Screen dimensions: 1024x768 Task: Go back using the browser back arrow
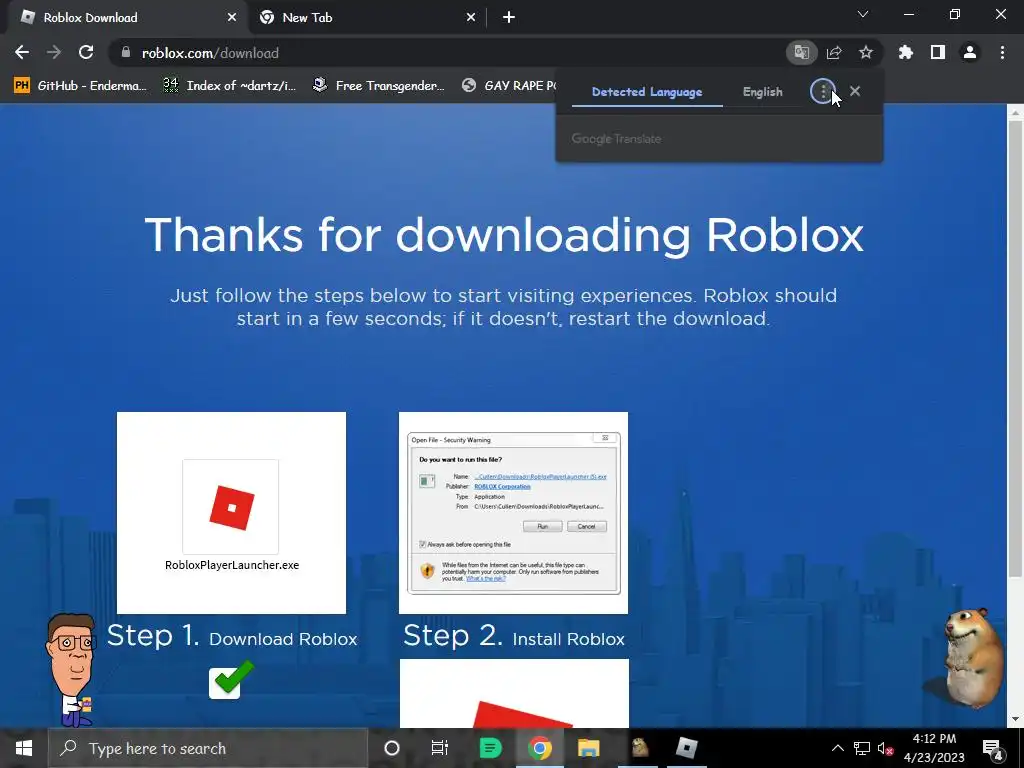pyautogui.click(x=22, y=52)
